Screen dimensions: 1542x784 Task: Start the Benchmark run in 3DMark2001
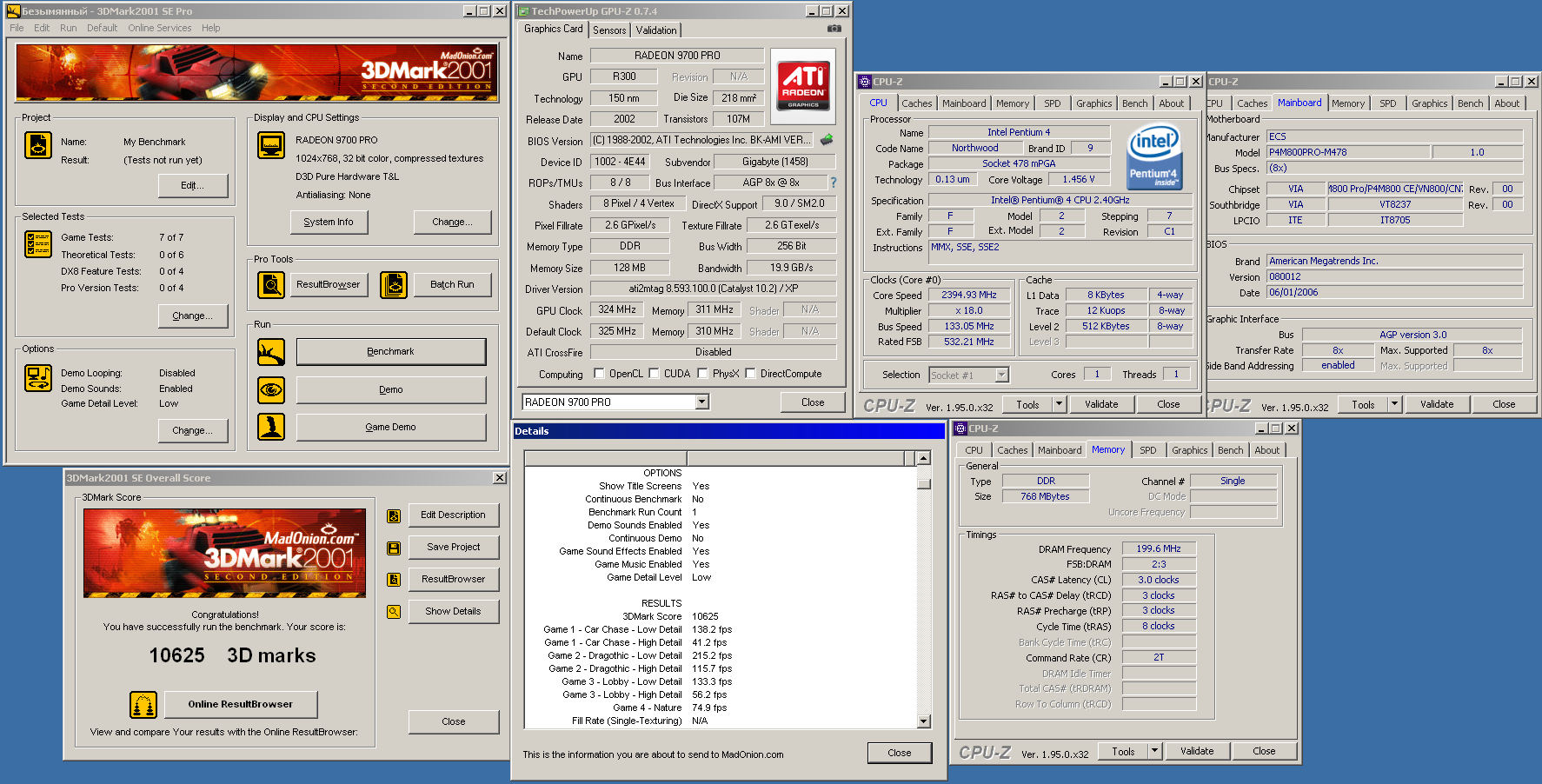(x=391, y=352)
